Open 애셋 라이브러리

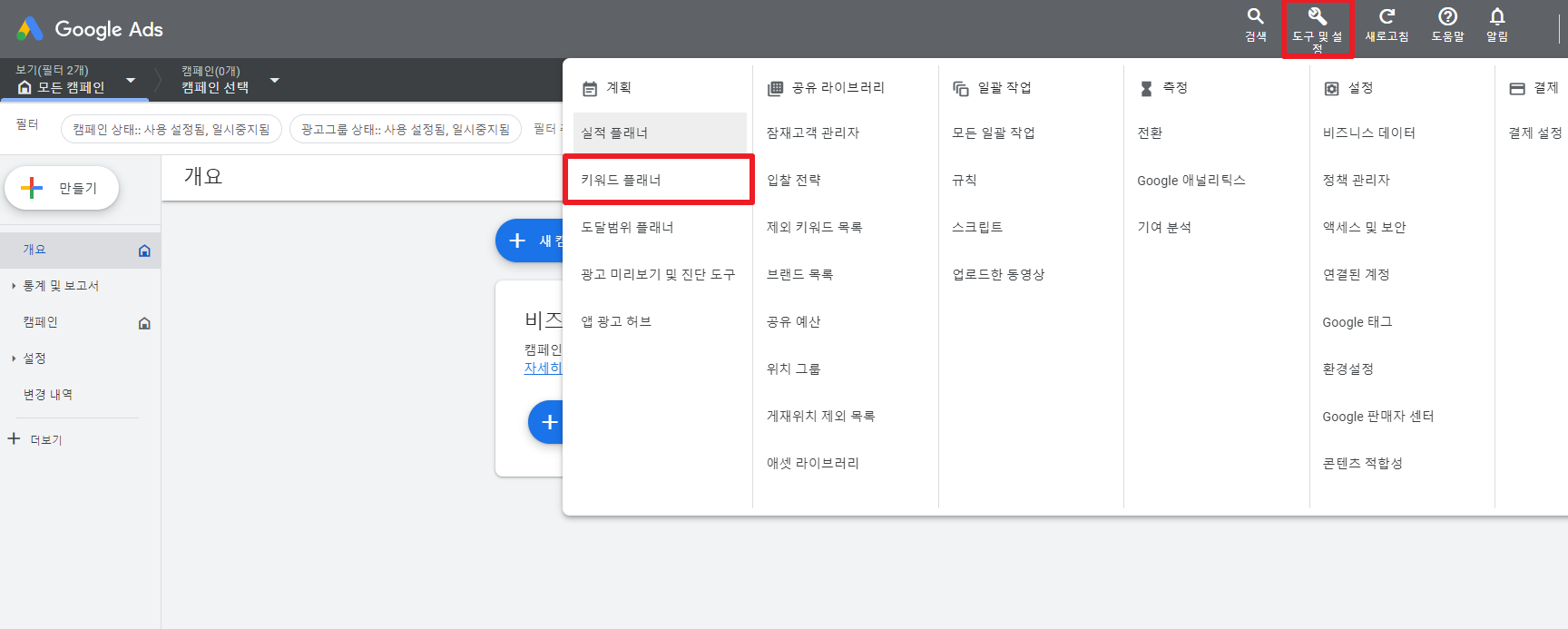click(813, 463)
